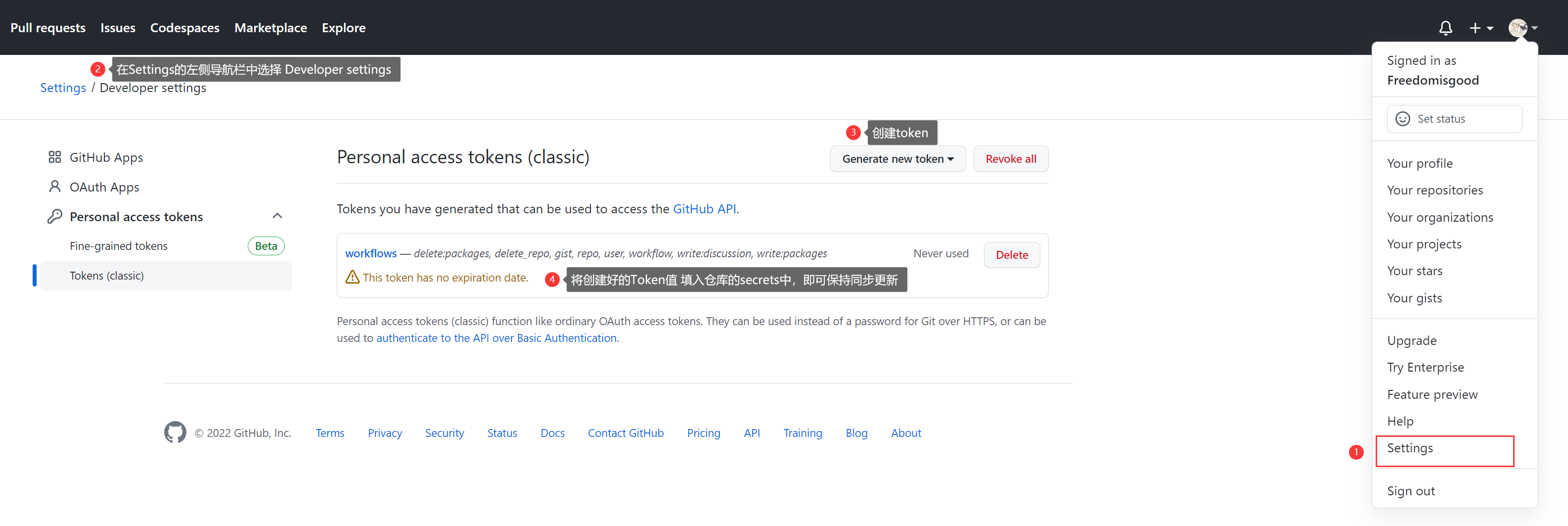Screen dimensions: 1568x526
Task: Choose Your profile from user menu
Action: pyautogui.click(x=1420, y=163)
